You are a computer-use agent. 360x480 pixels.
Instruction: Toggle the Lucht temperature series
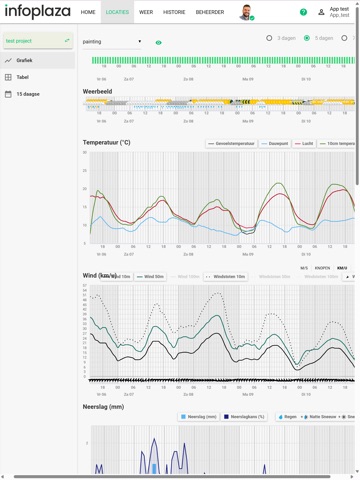[x=304, y=144]
